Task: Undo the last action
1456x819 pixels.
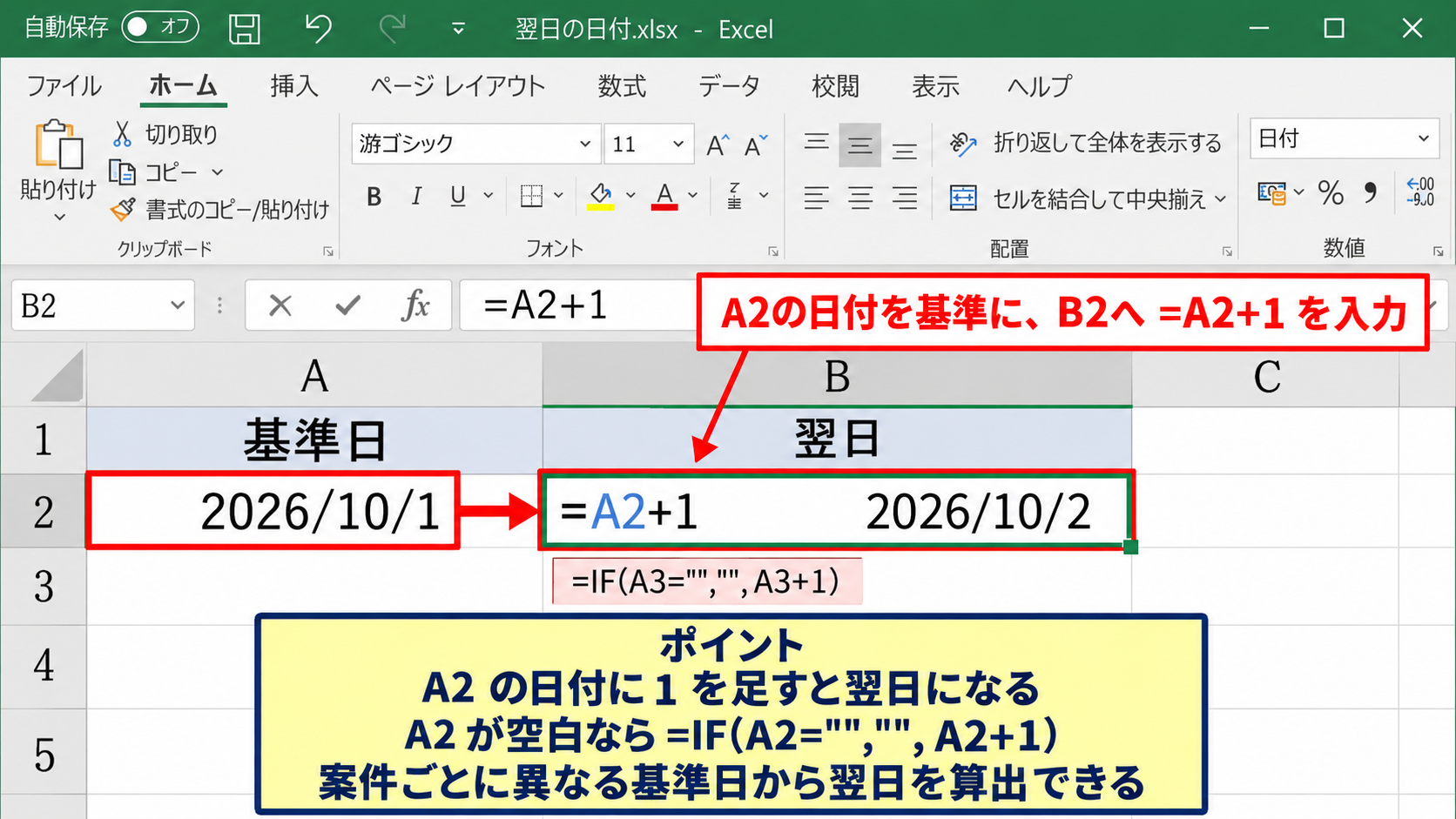Action: [x=318, y=29]
